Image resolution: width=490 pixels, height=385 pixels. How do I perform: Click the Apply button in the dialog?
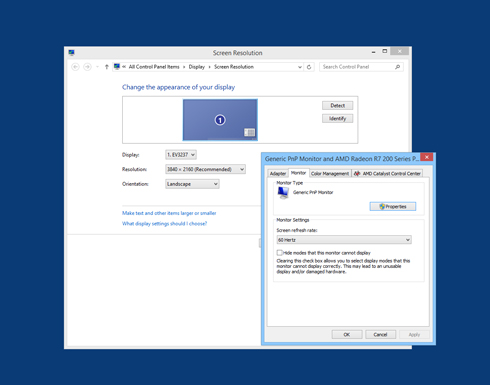[x=414, y=334]
